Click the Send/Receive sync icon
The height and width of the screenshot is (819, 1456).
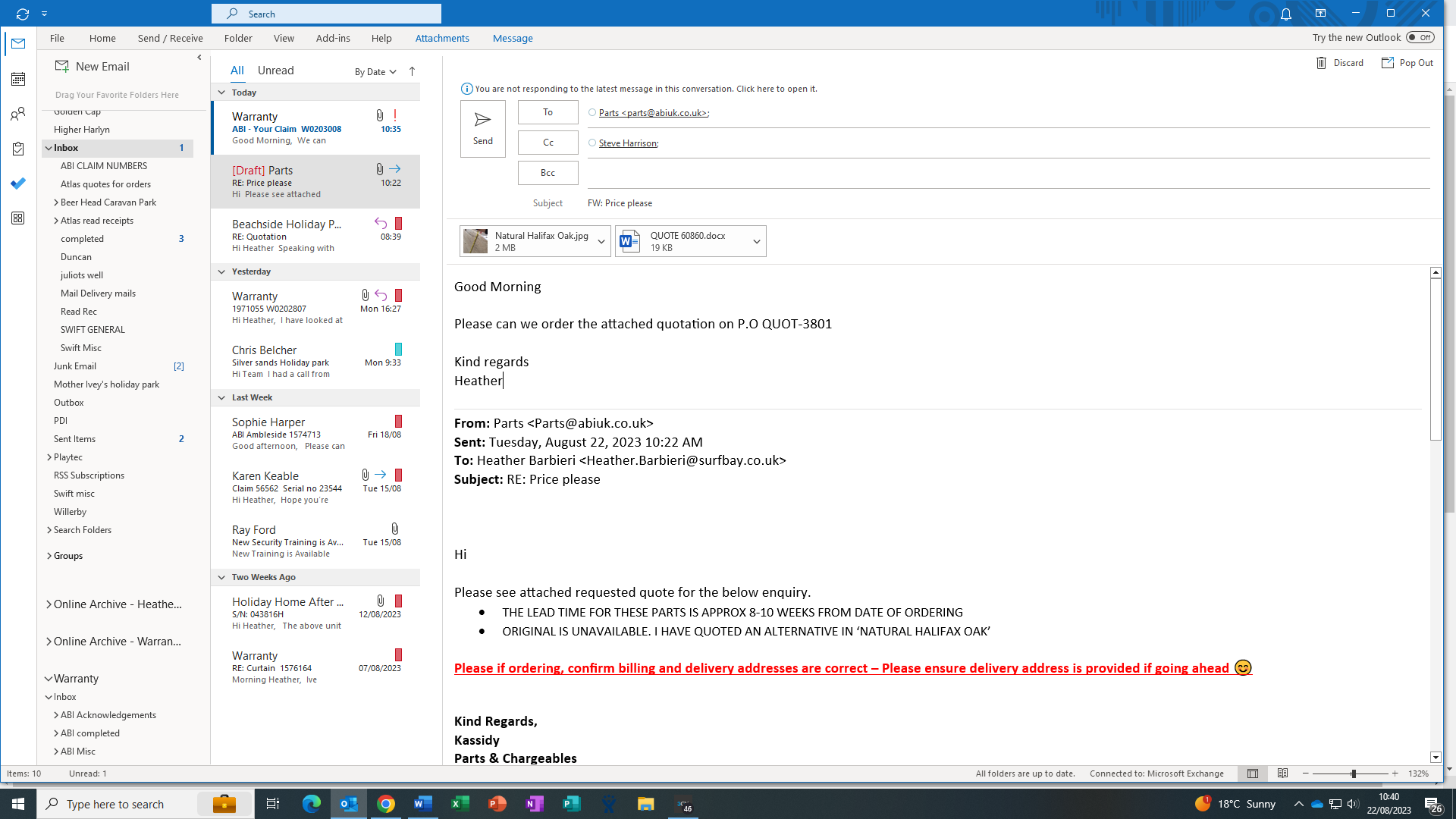tap(22, 14)
